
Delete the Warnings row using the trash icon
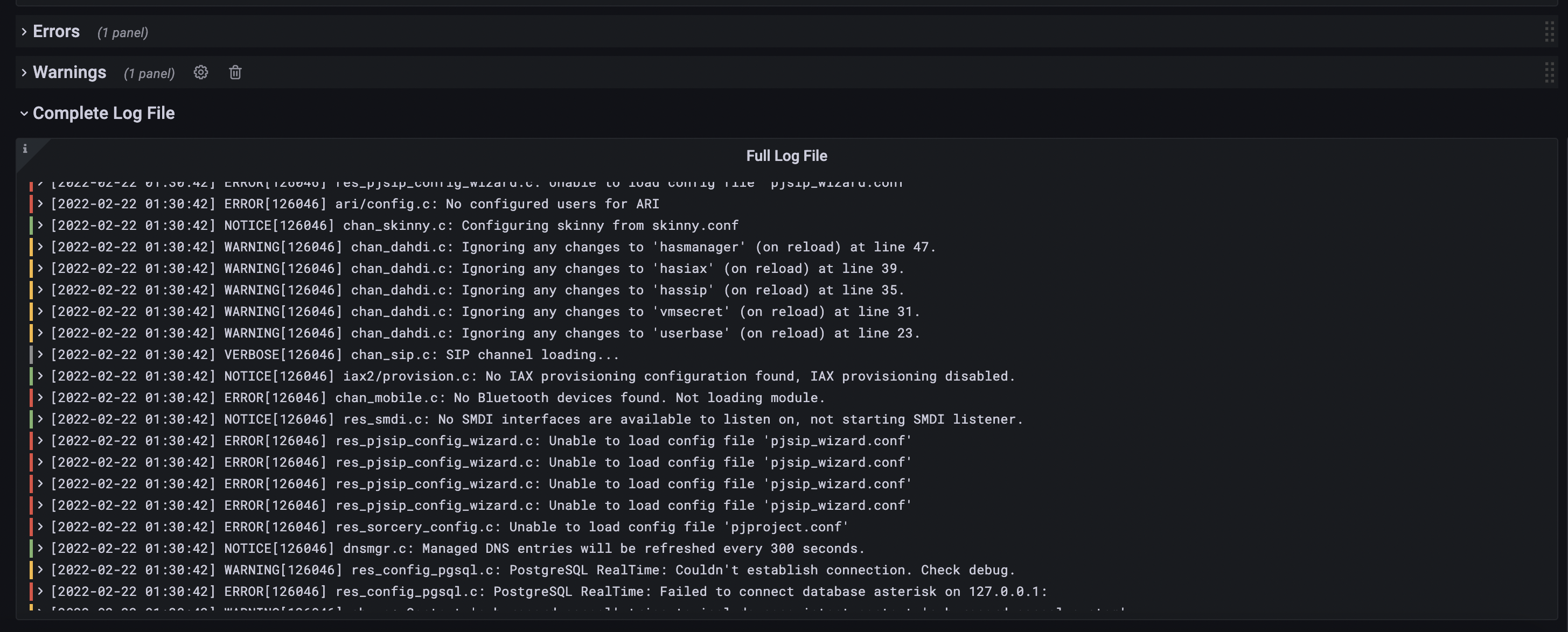235,72
